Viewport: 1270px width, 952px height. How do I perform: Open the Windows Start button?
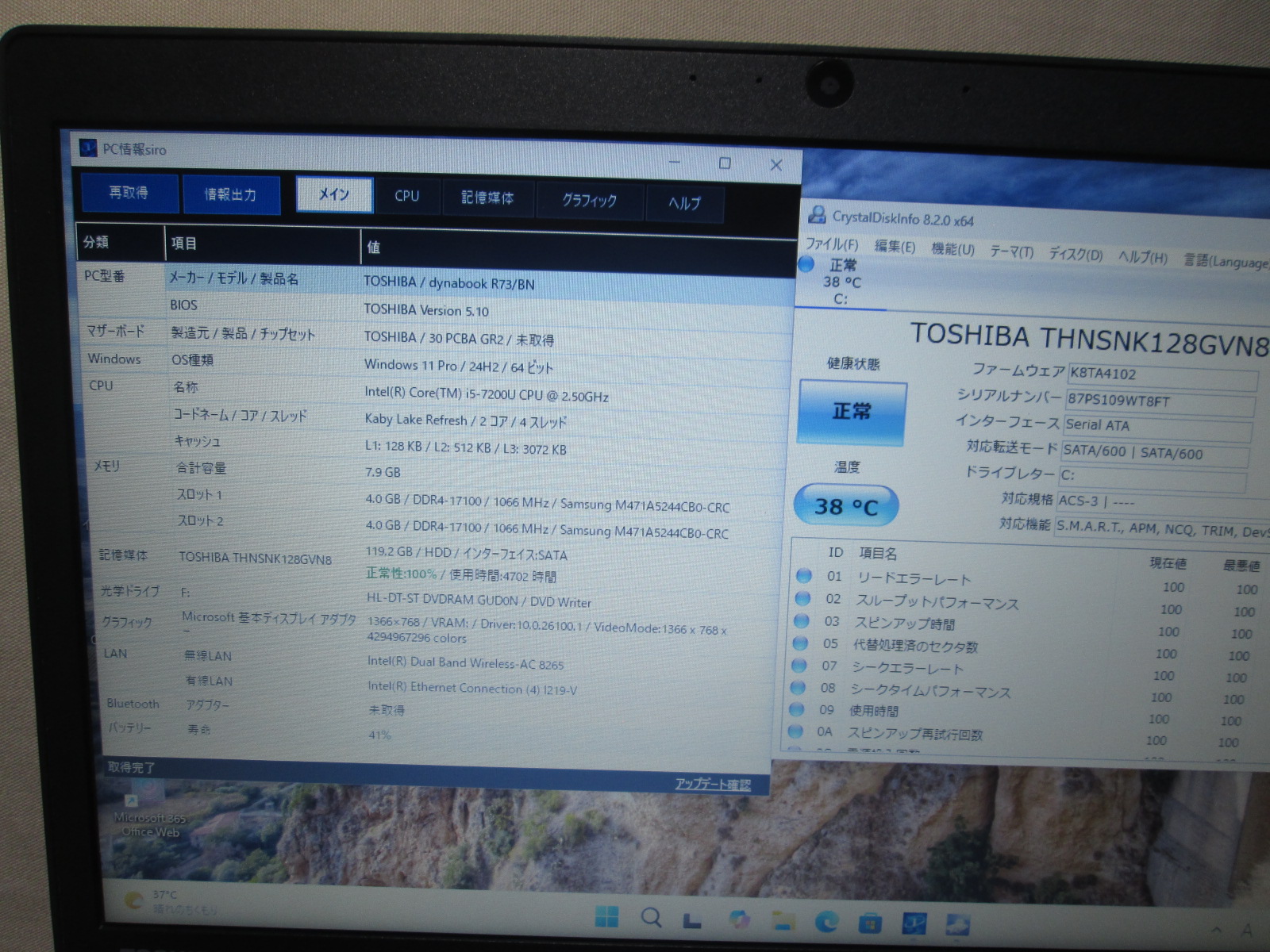(606, 918)
